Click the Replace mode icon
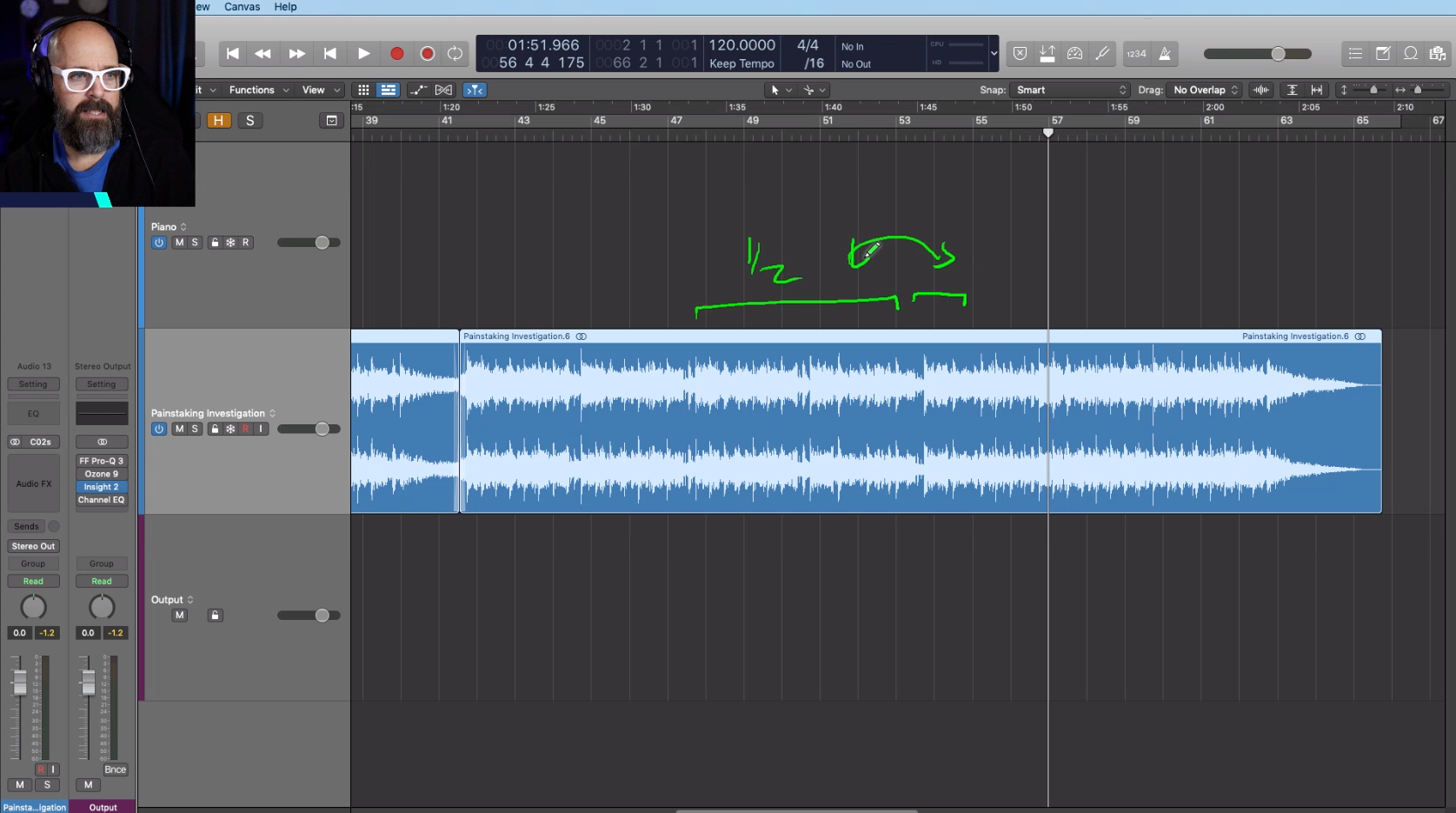The height and width of the screenshot is (813, 1456). 1020,54
